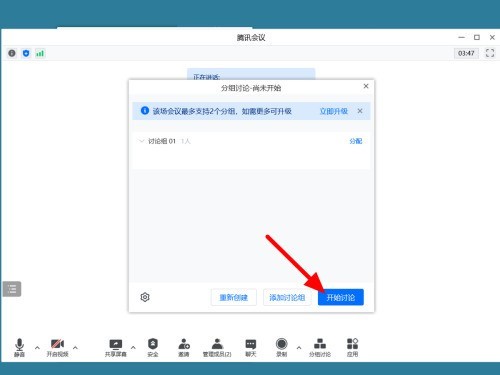Click the gray list panel icon
This screenshot has width=500, height=375.
click(12, 289)
